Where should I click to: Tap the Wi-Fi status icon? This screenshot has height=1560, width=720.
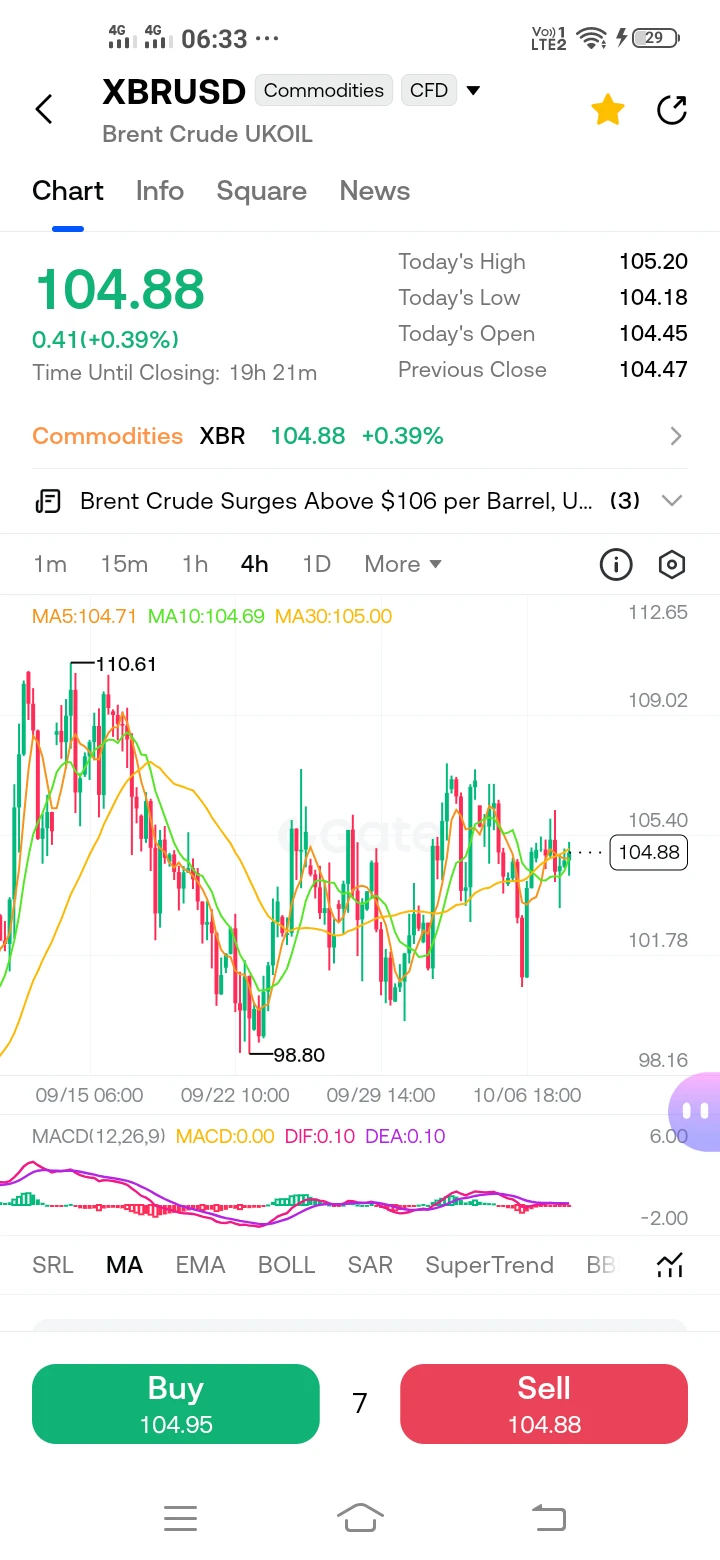(592, 38)
